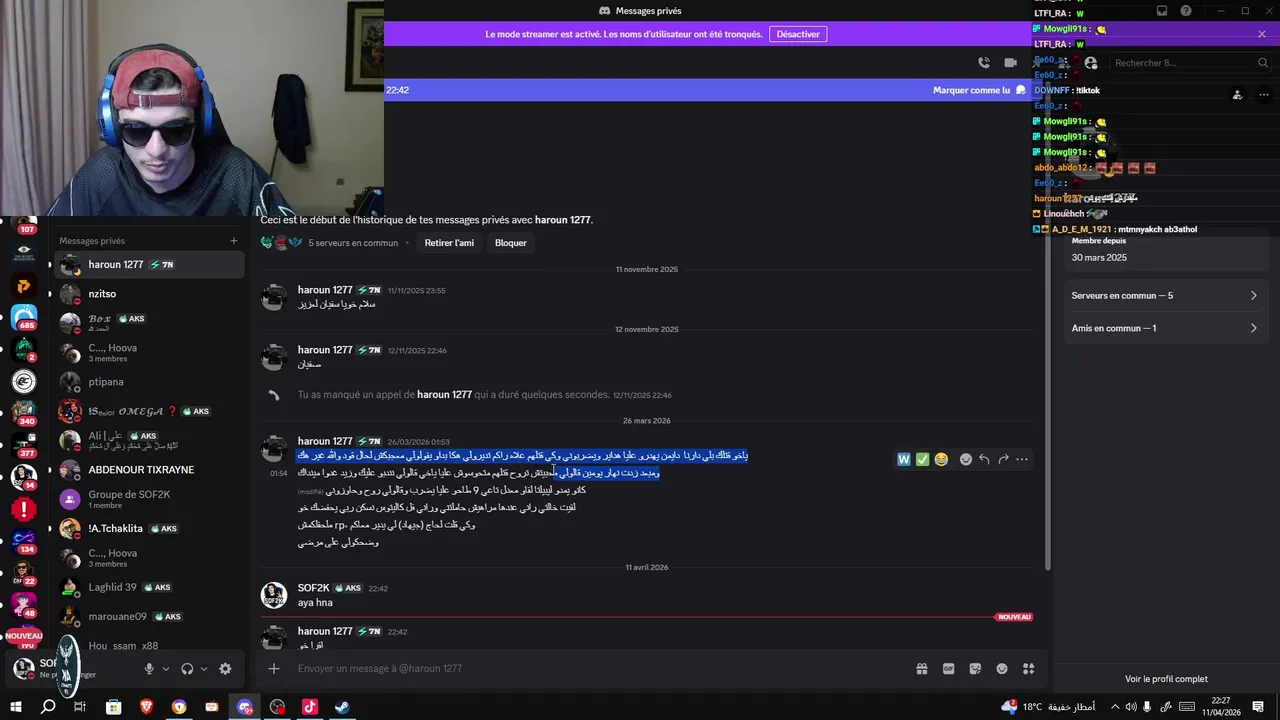This screenshot has width=1280, height=720.
Task: Open server with 340 notification badge
Action: pos(24,412)
